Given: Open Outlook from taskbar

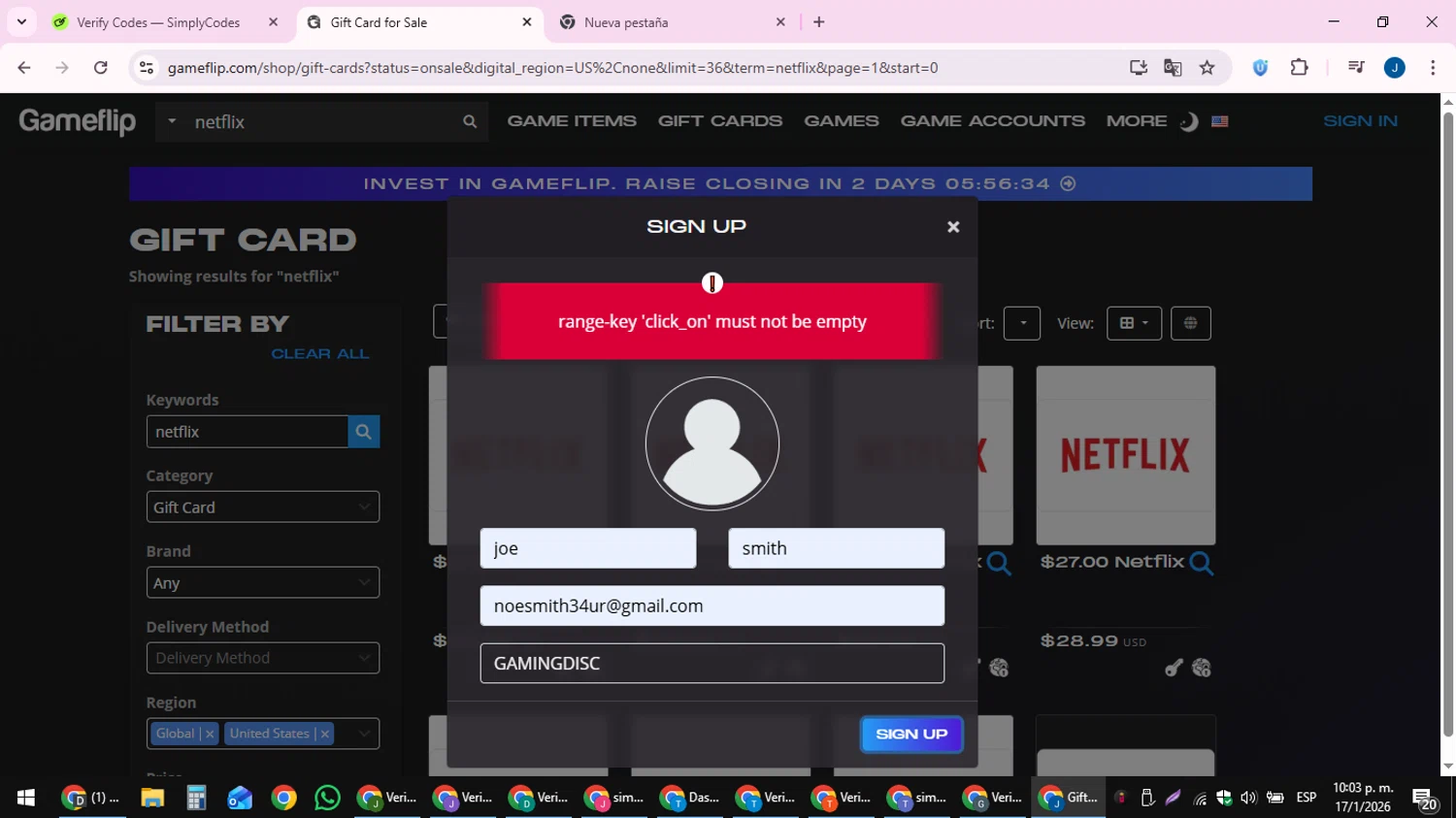Looking at the screenshot, I should (x=240, y=798).
